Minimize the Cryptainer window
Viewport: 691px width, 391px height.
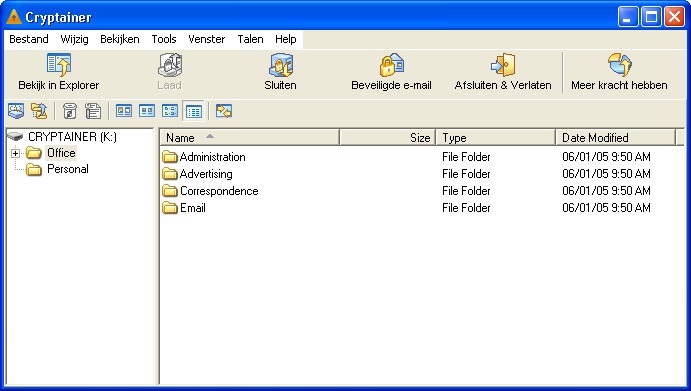coord(628,17)
